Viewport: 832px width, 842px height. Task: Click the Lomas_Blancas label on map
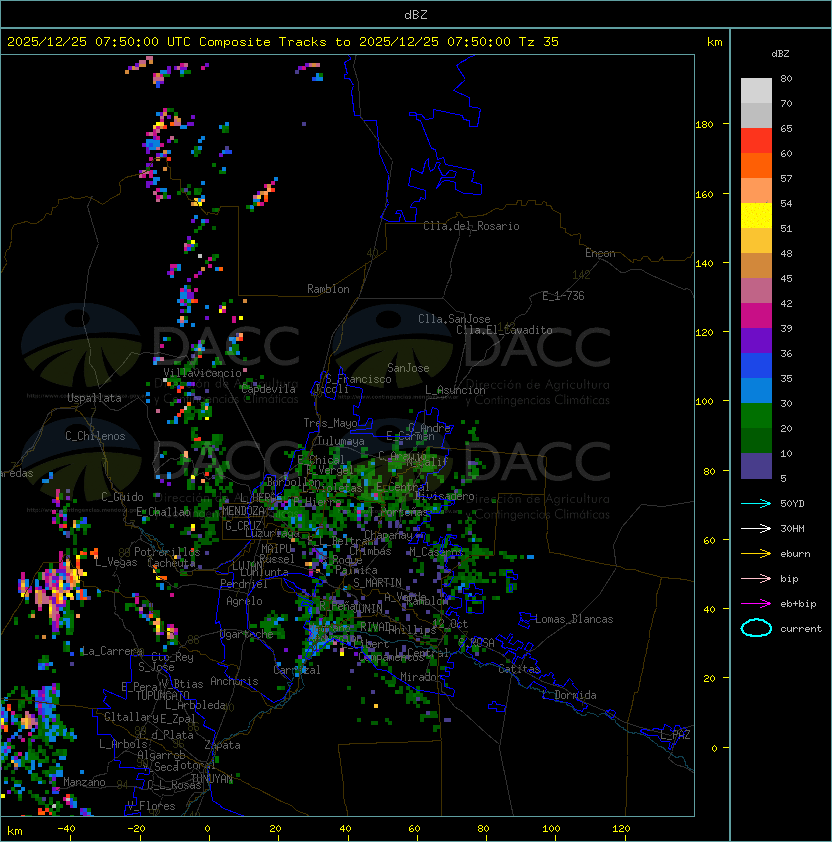(x=574, y=619)
